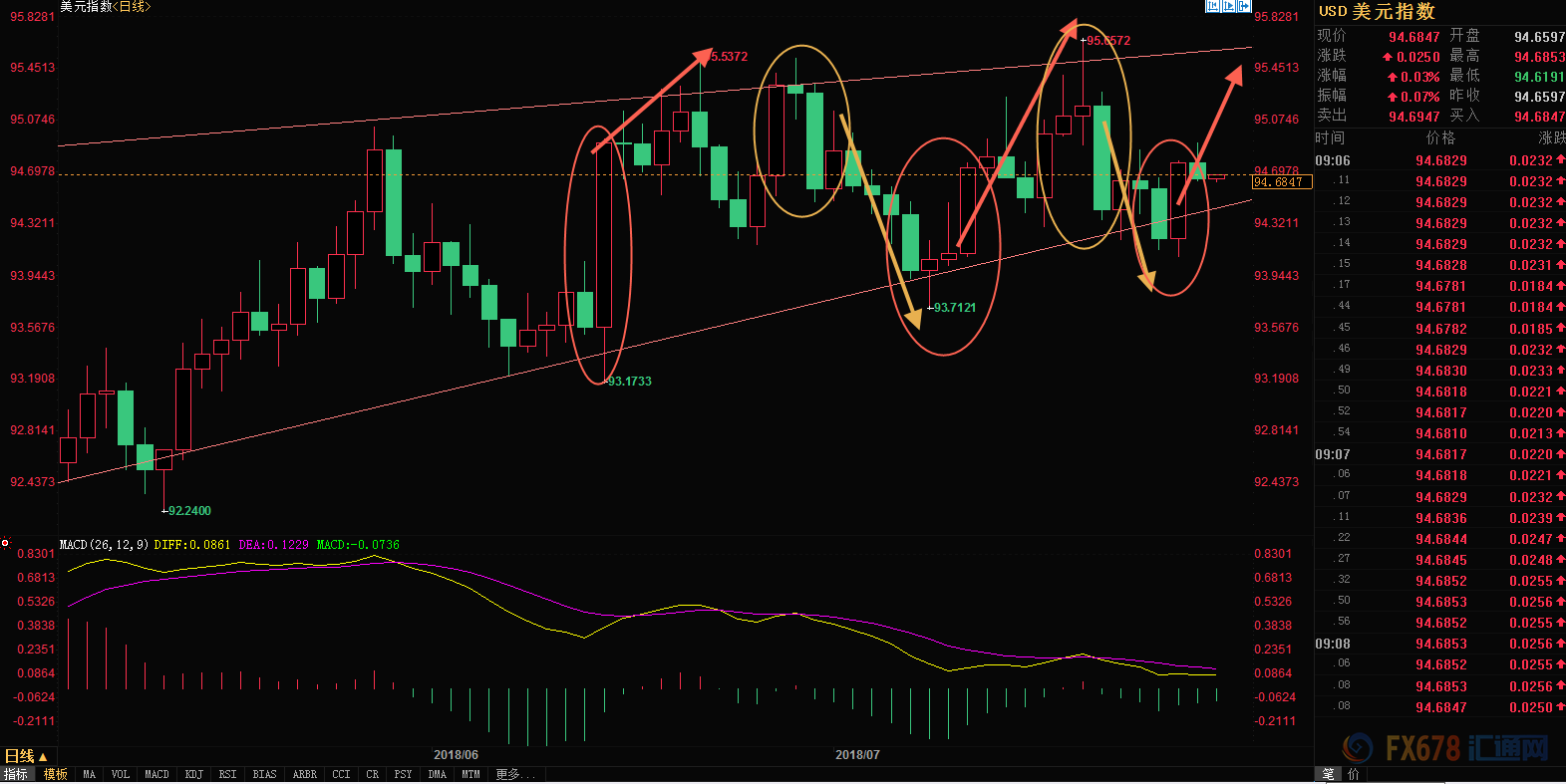Switch to the 指标 tab

tap(16, 774)
